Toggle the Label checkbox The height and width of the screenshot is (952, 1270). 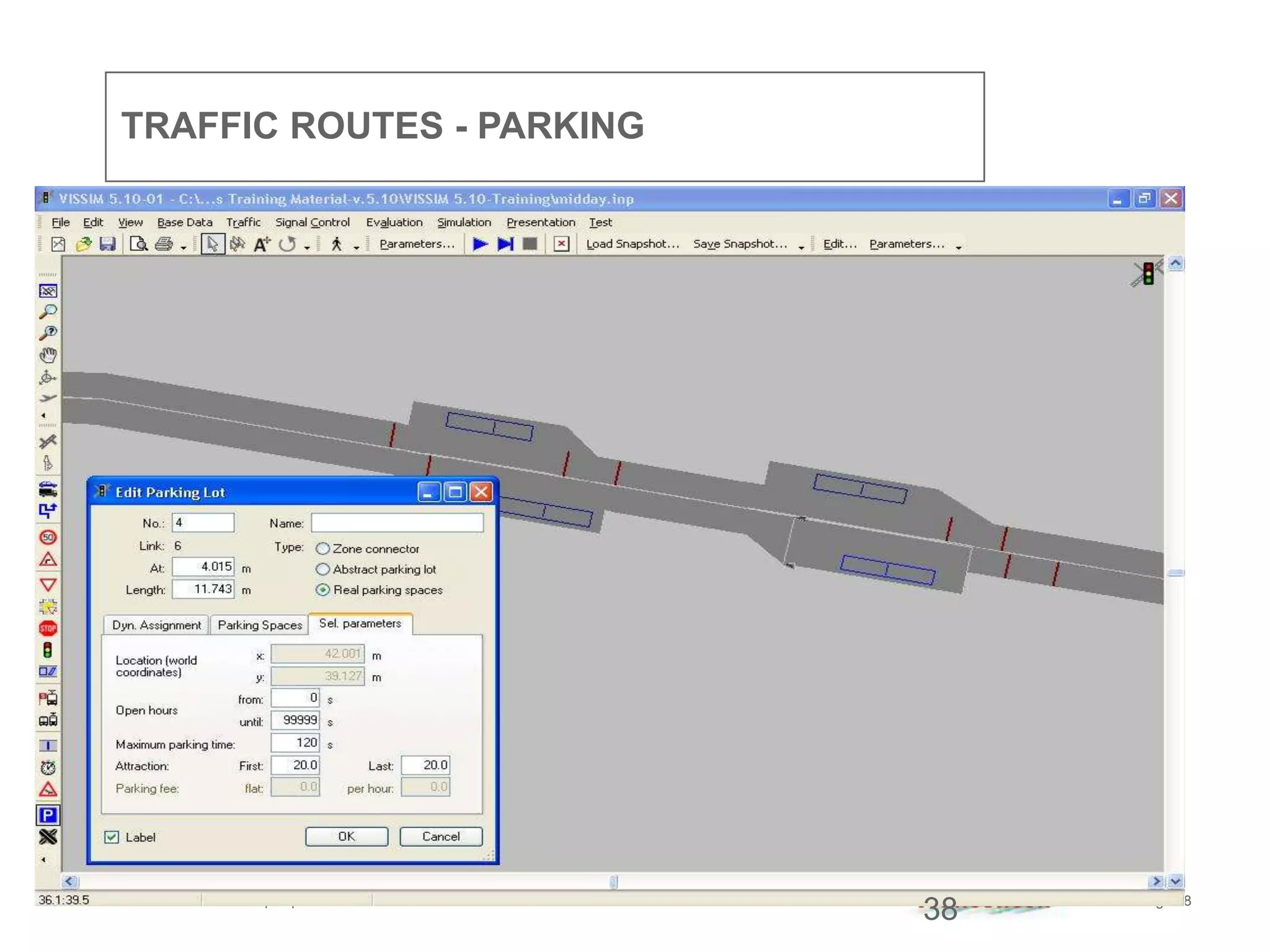tap(112, 837)
